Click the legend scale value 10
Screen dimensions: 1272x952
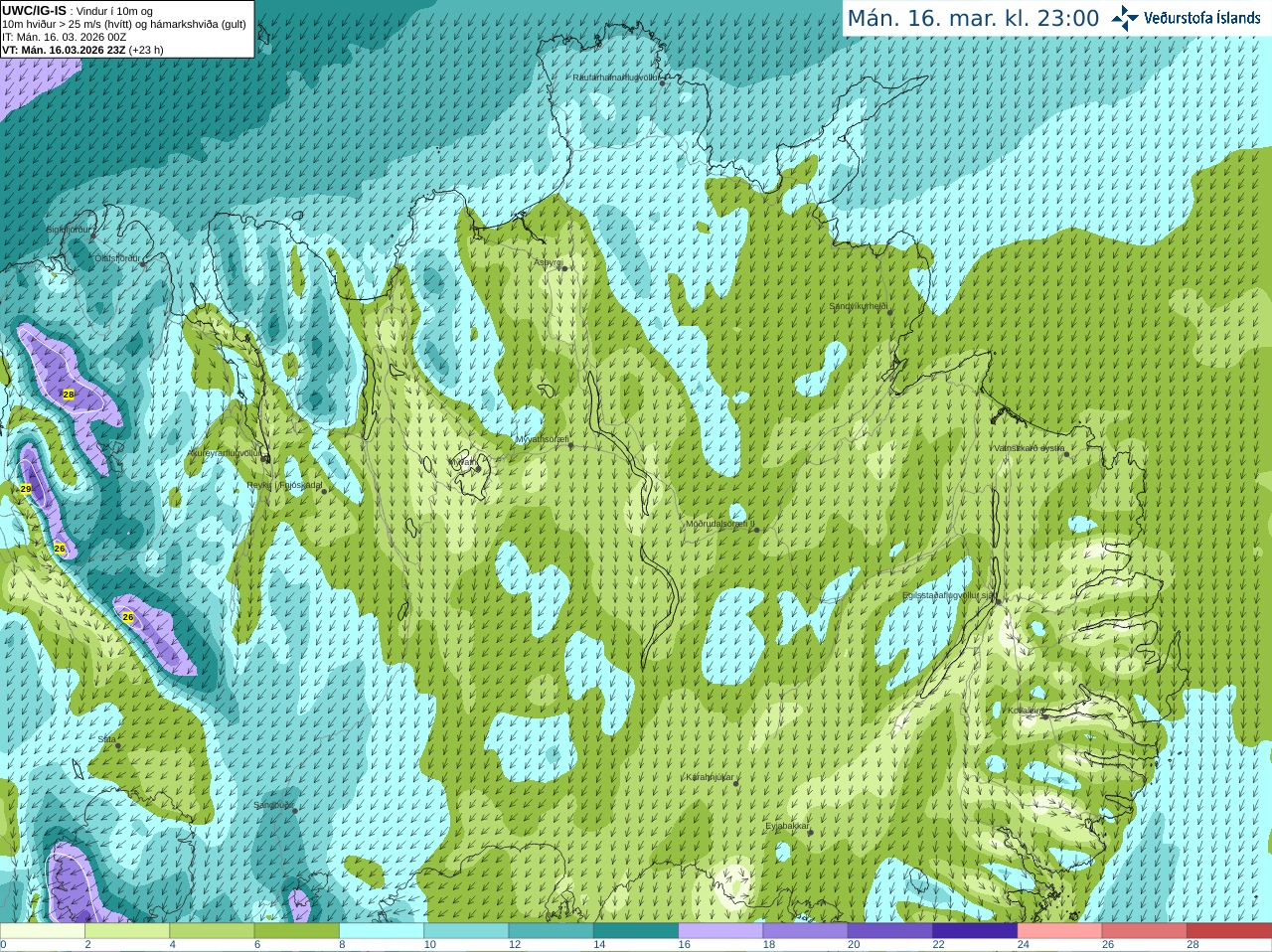pyautogui.click(x=429, y=945)
